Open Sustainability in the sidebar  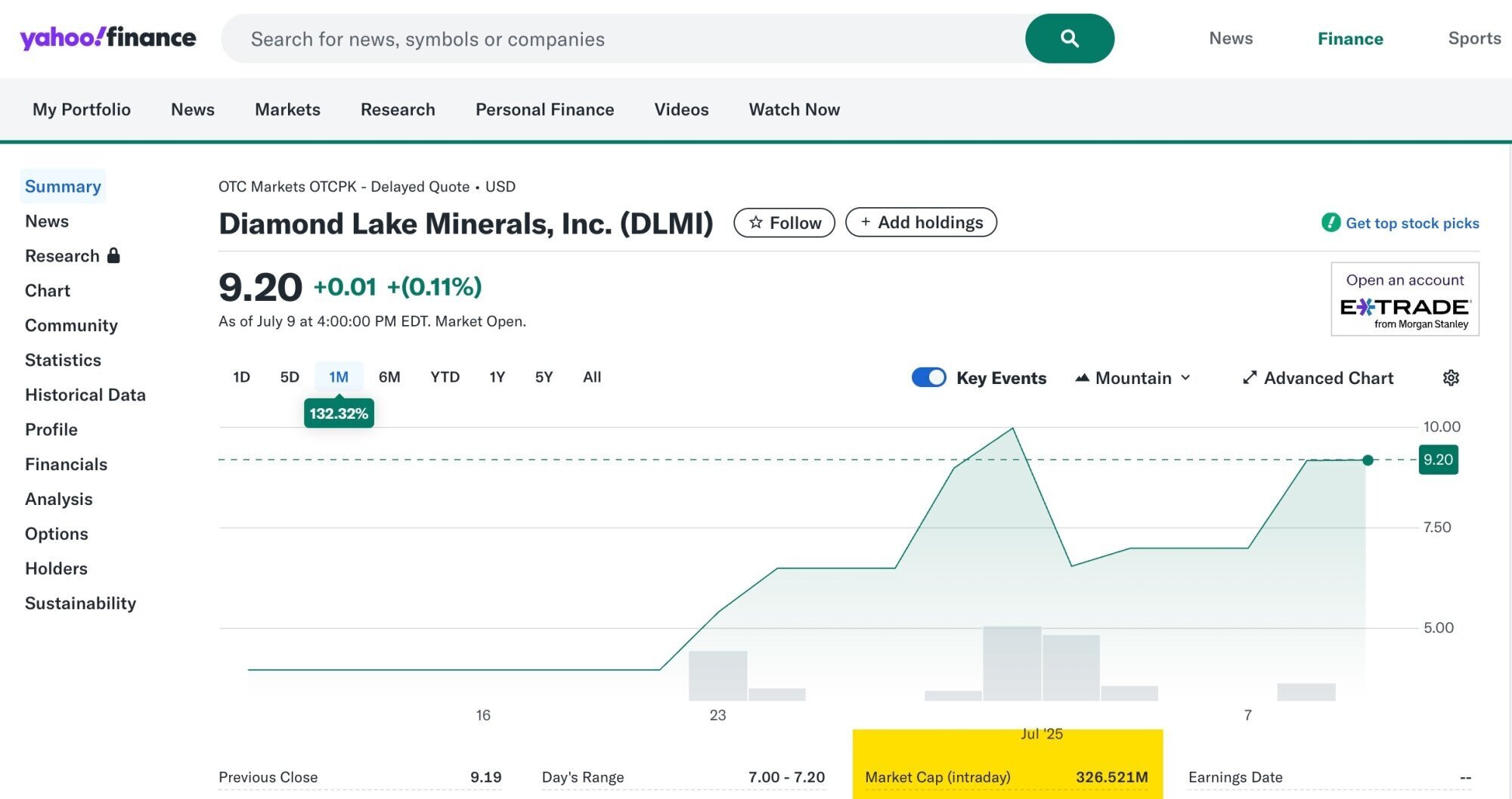click(x=80, y=603)
